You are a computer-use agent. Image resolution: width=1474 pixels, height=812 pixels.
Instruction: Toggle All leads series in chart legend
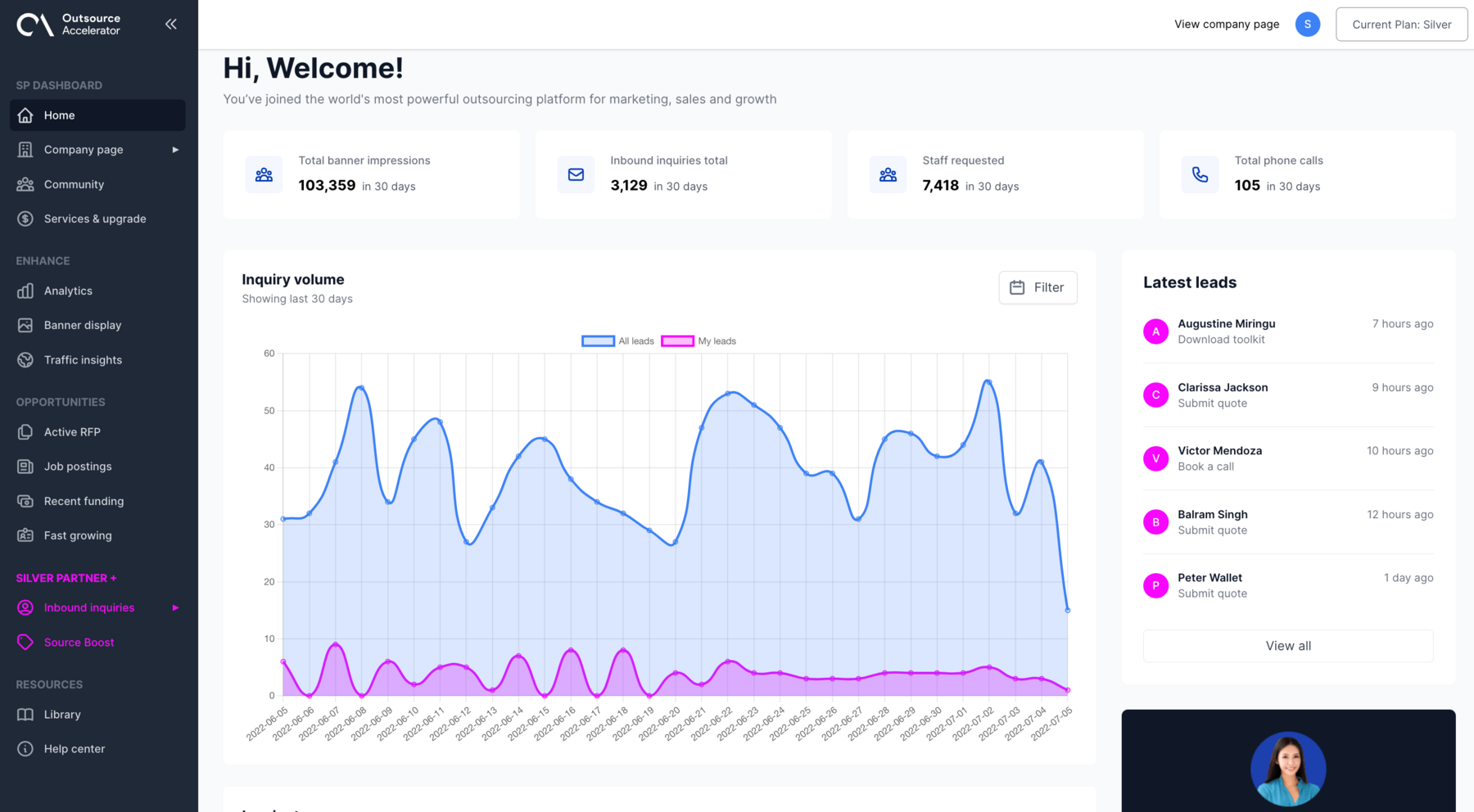point(617,341)
